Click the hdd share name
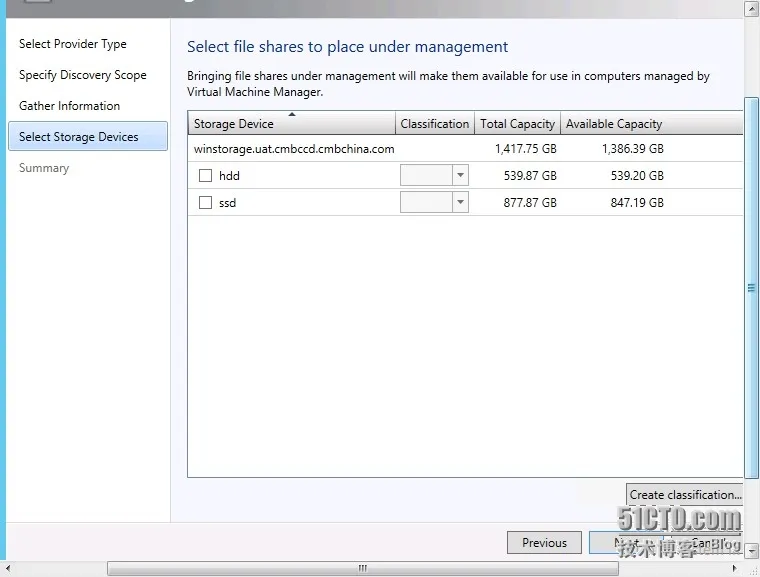This screenshot has width=760, height=577. [229, 176]
